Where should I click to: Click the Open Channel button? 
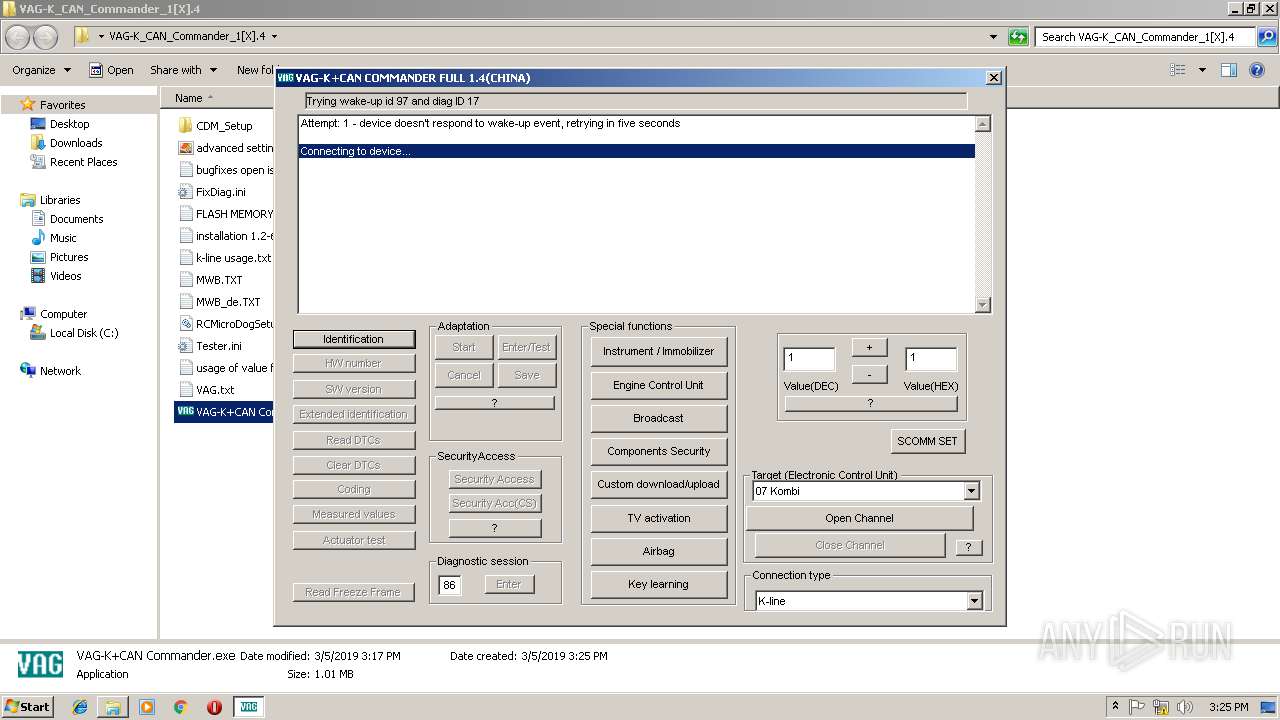tap(859, 518)
